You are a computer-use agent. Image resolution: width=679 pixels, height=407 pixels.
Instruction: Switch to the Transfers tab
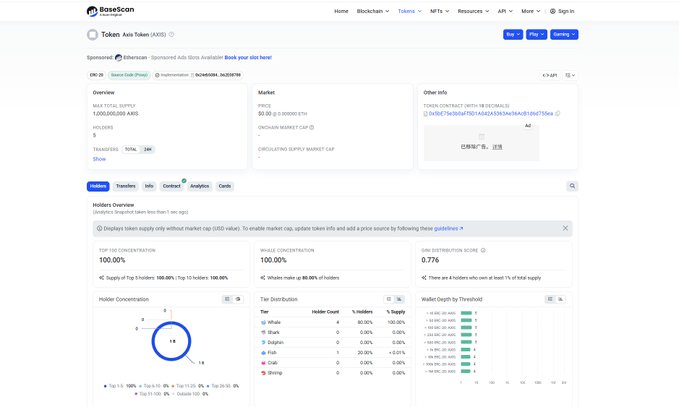(126, 186)
